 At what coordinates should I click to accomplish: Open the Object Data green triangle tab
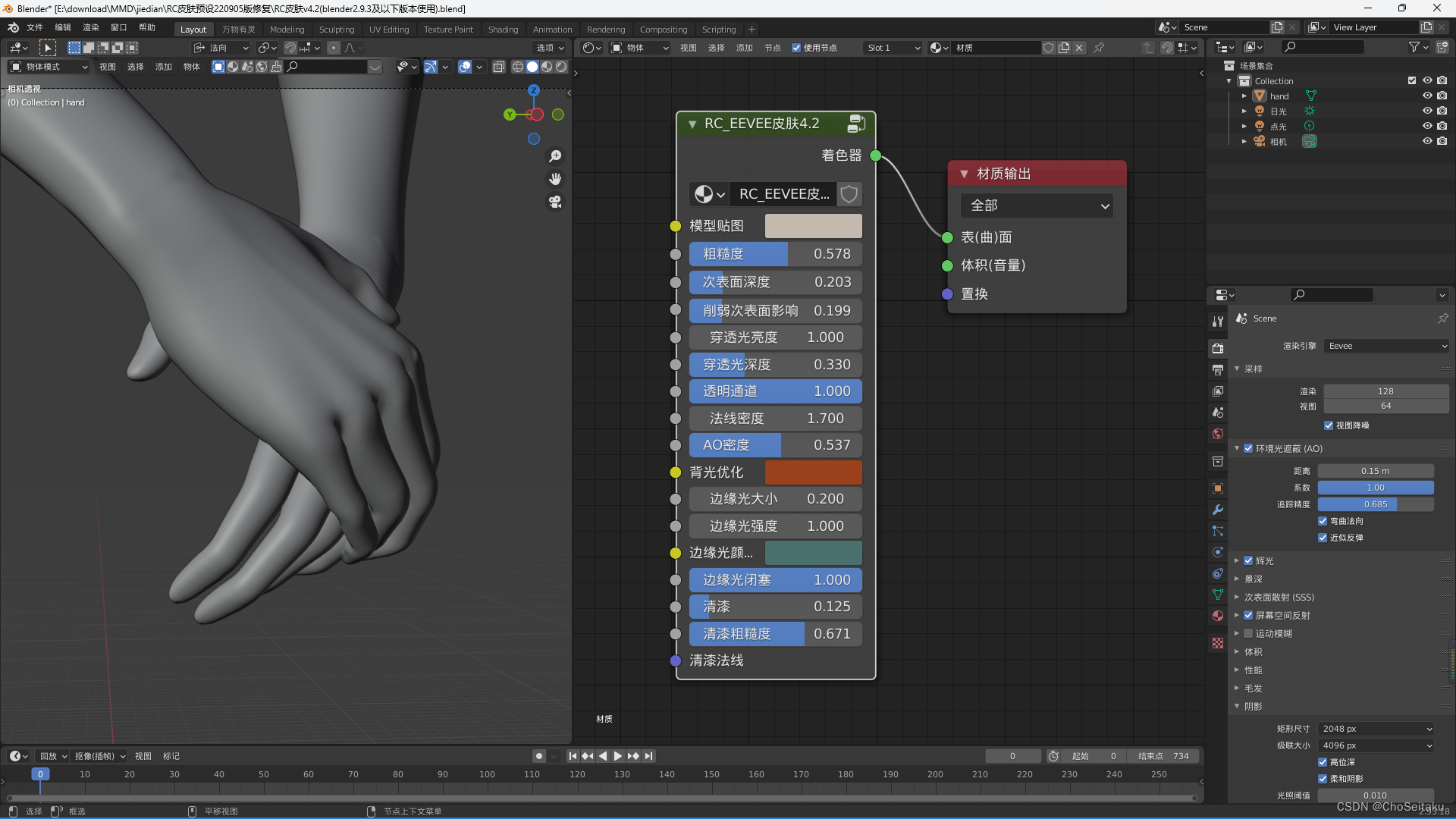click(x=1218, y=595)
